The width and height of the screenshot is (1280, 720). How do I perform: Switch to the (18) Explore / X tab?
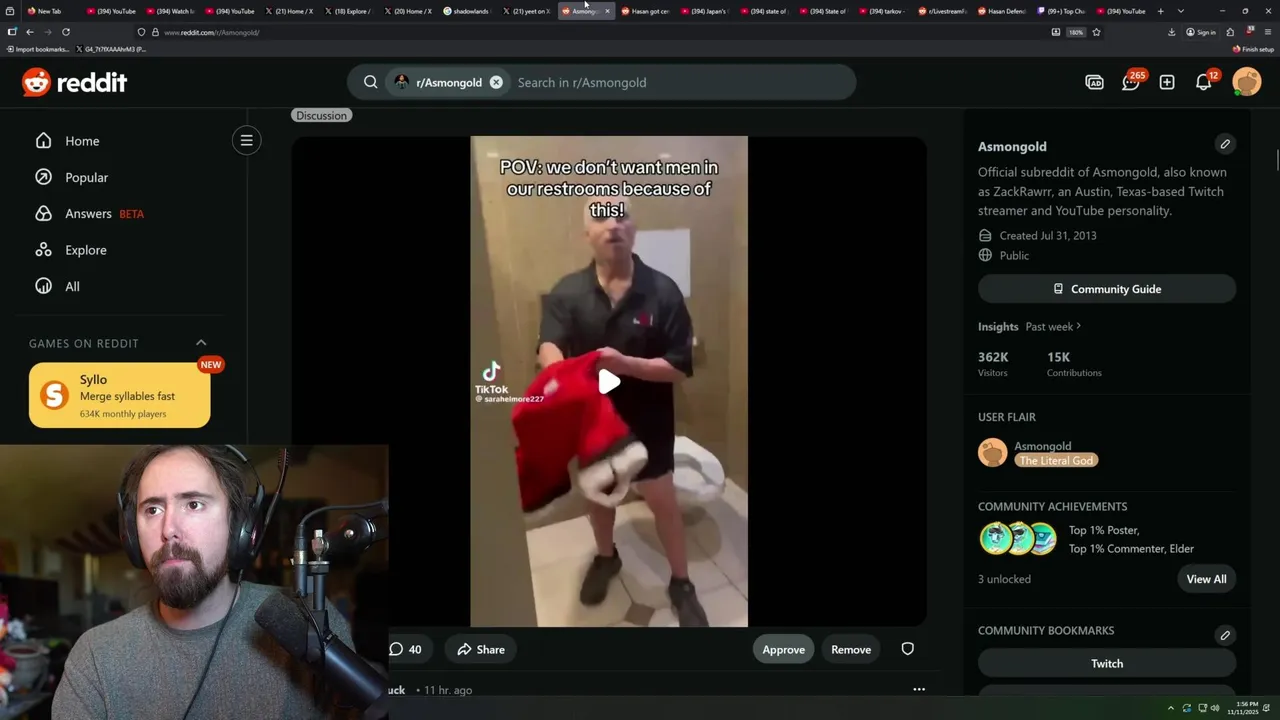[x=348, y=11]
